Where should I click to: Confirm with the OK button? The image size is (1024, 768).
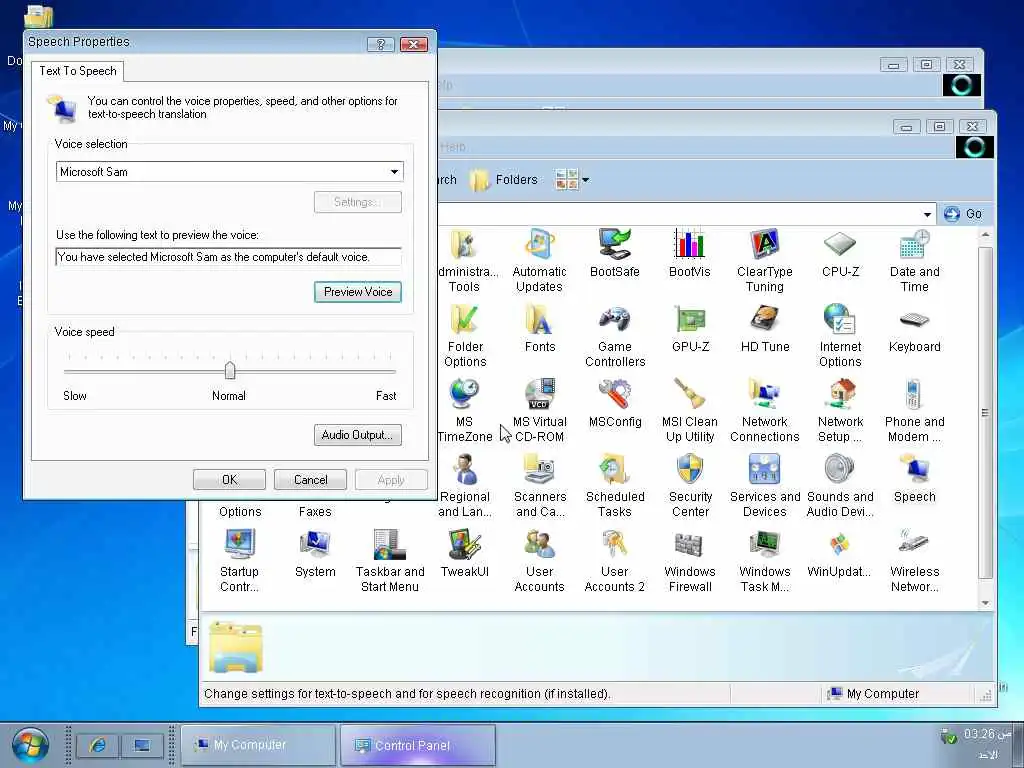click(x=229, y=479)
